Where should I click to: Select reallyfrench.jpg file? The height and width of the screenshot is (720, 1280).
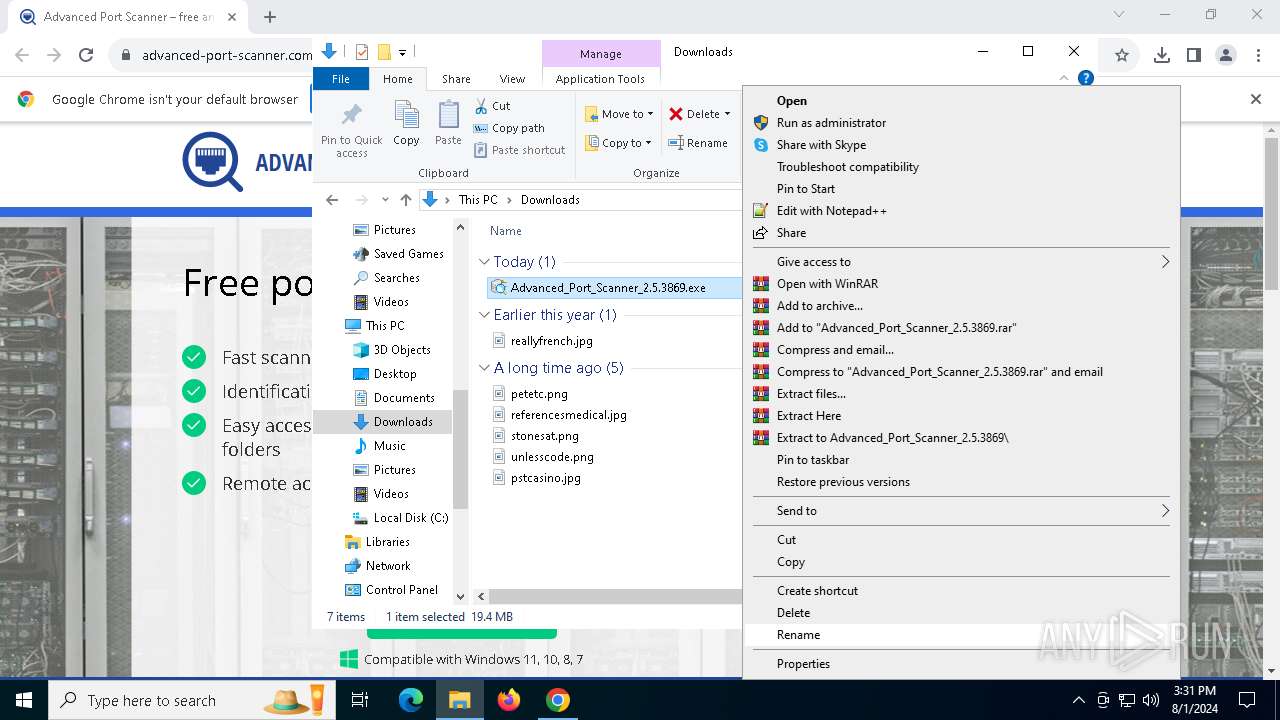[551, 341]
